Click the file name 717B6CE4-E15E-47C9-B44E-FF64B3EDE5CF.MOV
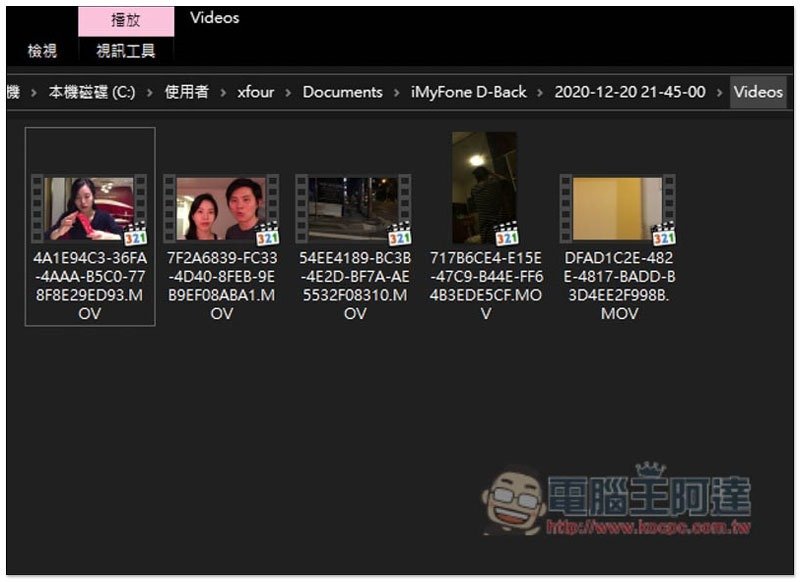This screenshot has height=582, width=800. pos(486,286)
